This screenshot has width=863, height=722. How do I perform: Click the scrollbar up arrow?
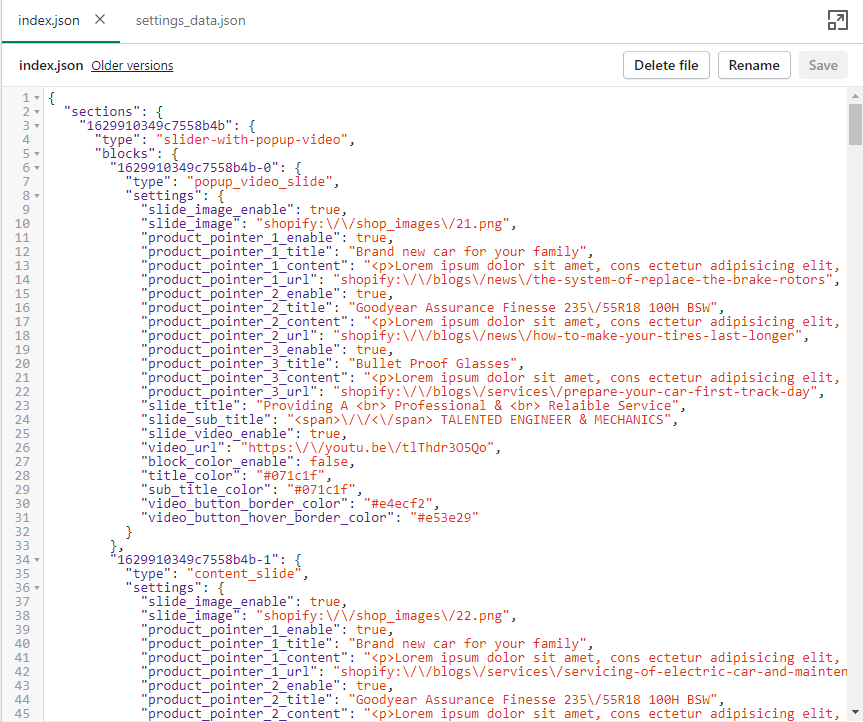(855, 96)
